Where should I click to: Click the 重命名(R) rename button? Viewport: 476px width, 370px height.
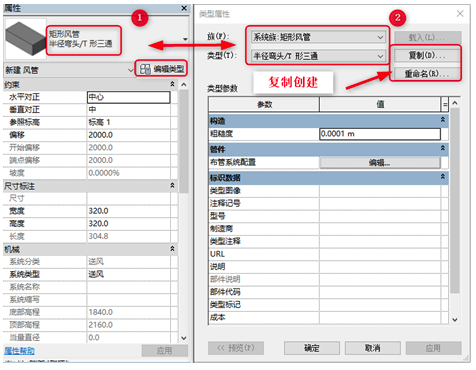428,74
